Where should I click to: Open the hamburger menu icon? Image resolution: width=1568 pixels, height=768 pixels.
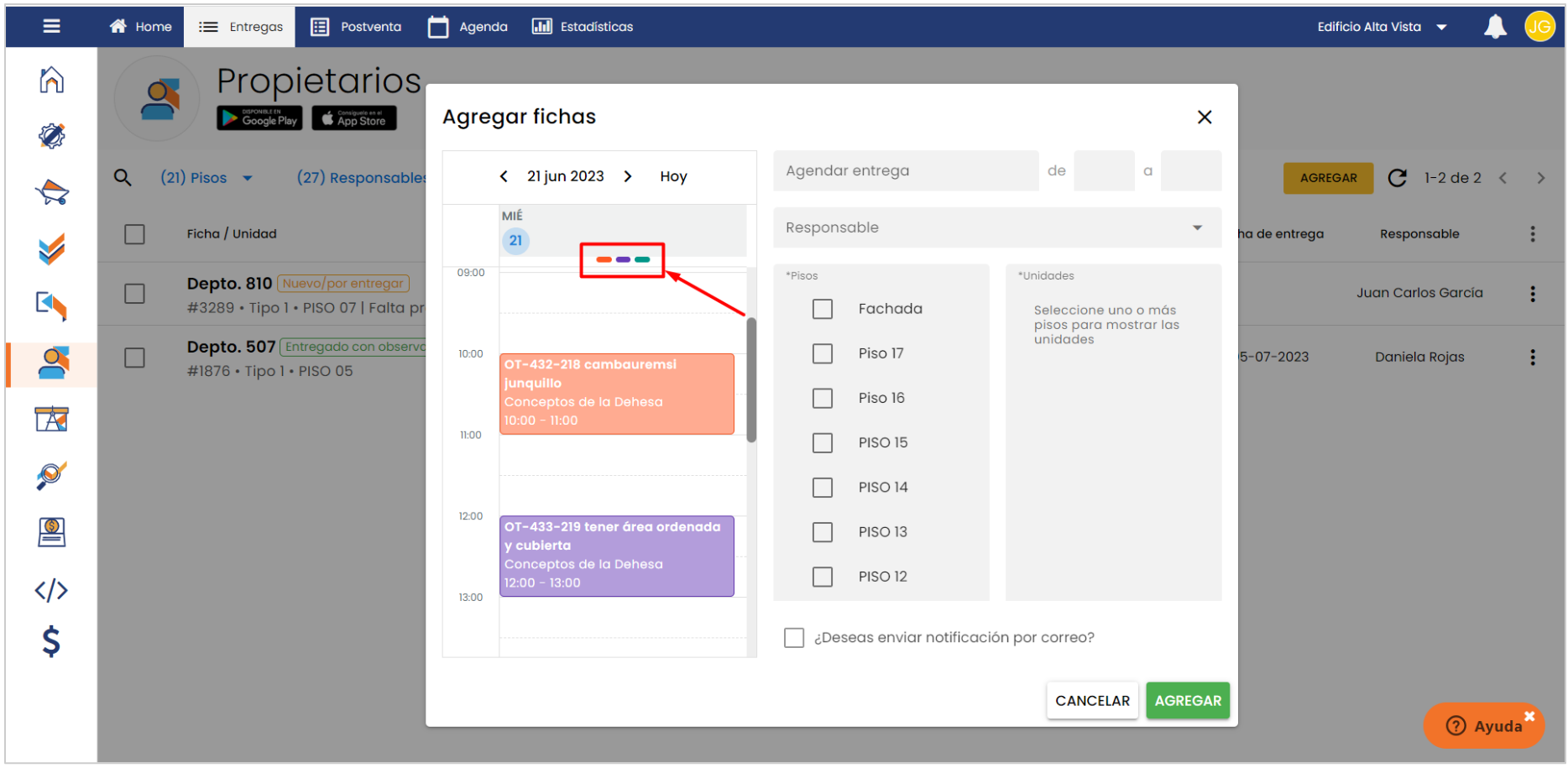(x=51, y=27)
